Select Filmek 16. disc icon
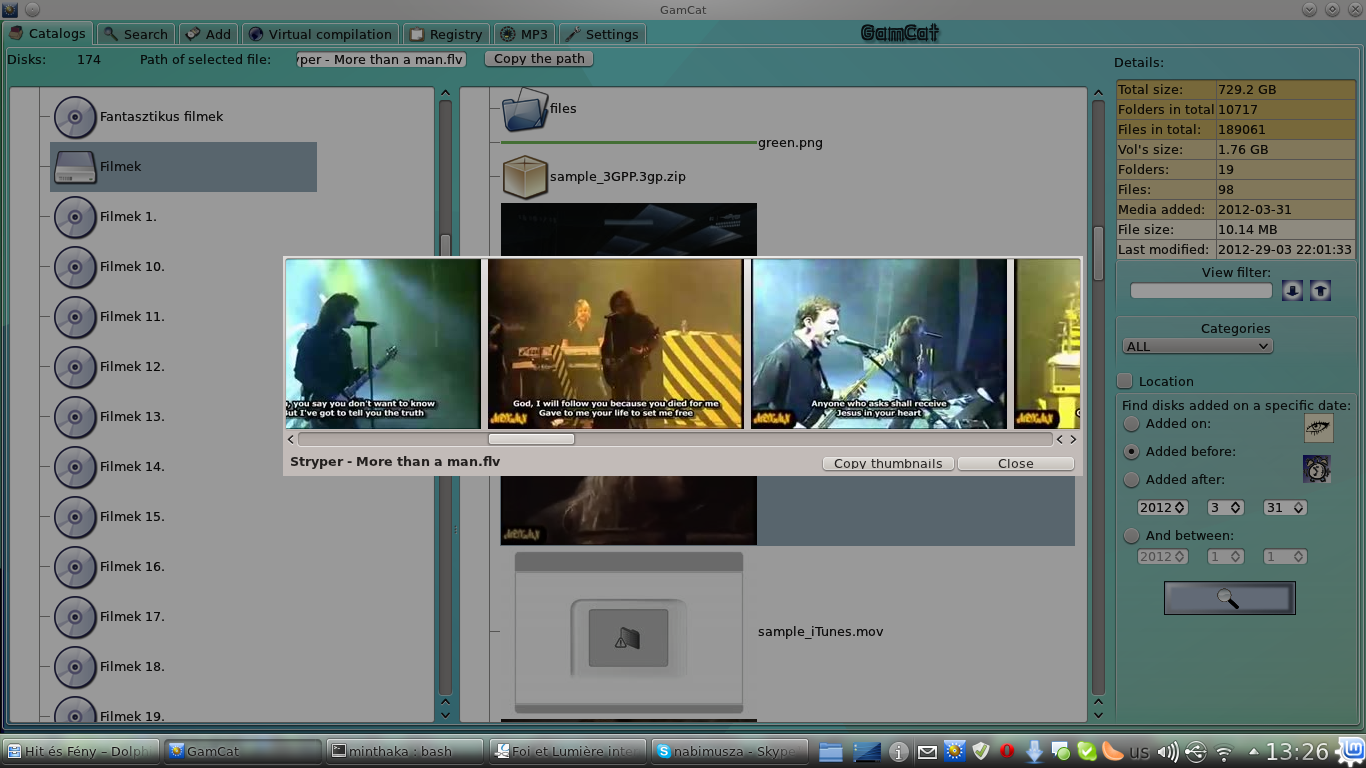This screenshot has width=1366, height=768. tap(75, 567)
